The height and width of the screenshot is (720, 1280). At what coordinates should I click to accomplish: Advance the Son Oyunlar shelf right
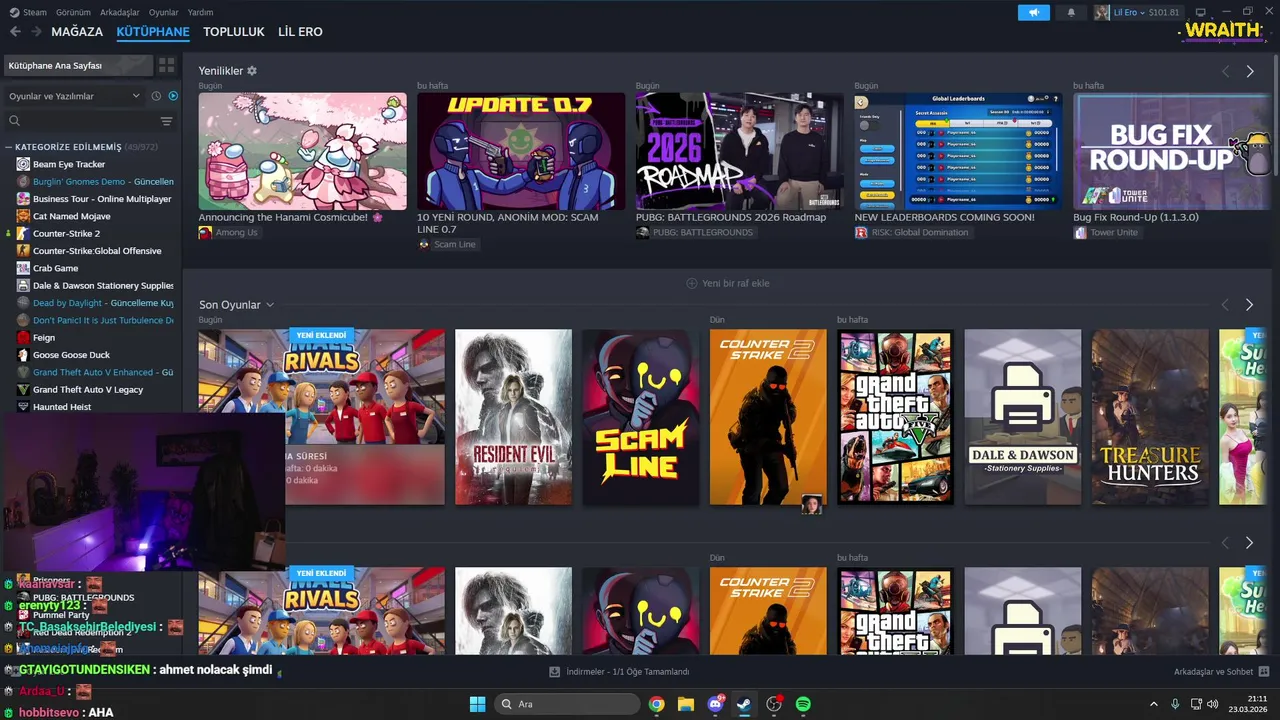1249,305
